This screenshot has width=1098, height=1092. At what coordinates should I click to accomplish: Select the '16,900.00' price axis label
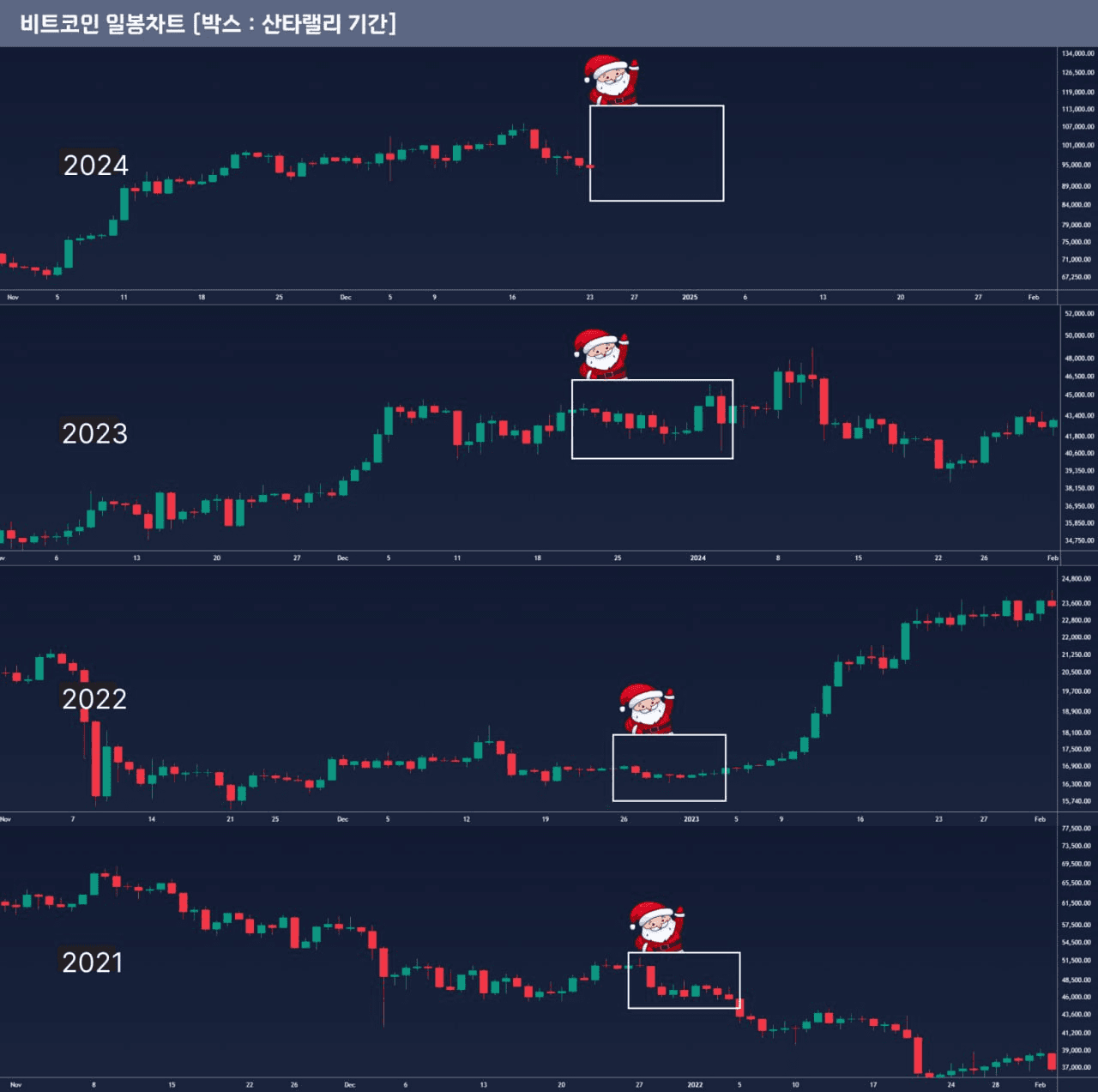[1077, 766]
